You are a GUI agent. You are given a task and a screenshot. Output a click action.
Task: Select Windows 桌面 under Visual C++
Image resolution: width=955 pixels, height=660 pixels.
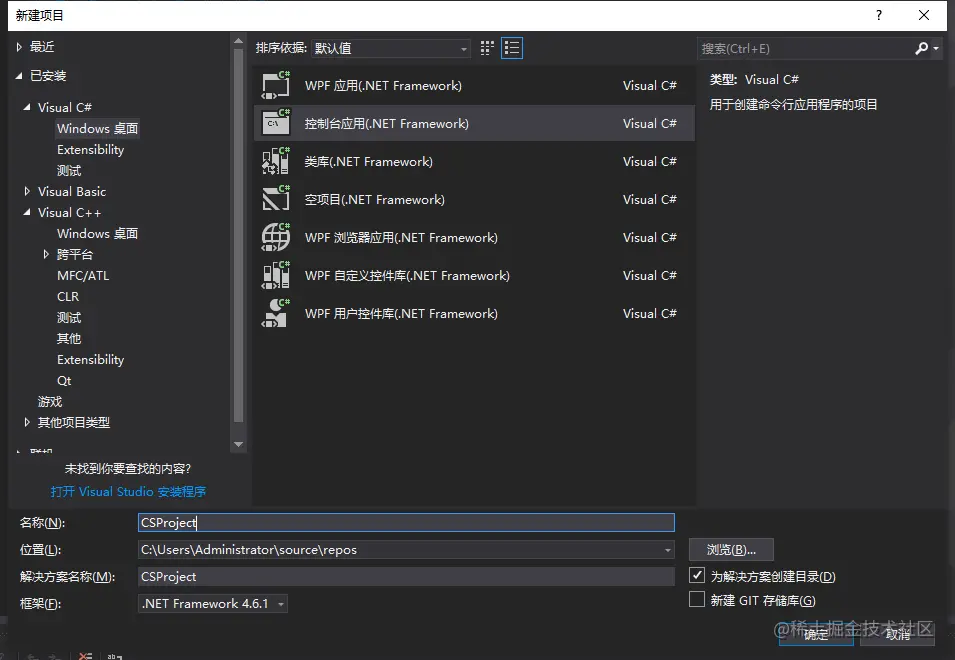tap(97, 234)
